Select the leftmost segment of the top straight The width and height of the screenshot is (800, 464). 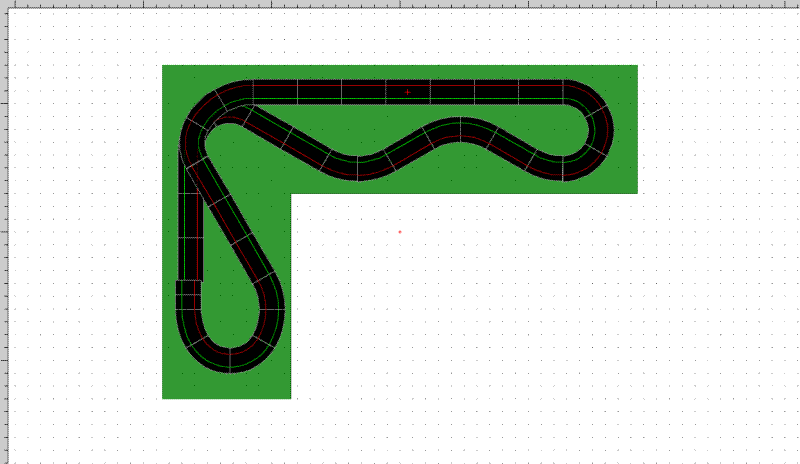pyautogui.click(x=275, y=92)
